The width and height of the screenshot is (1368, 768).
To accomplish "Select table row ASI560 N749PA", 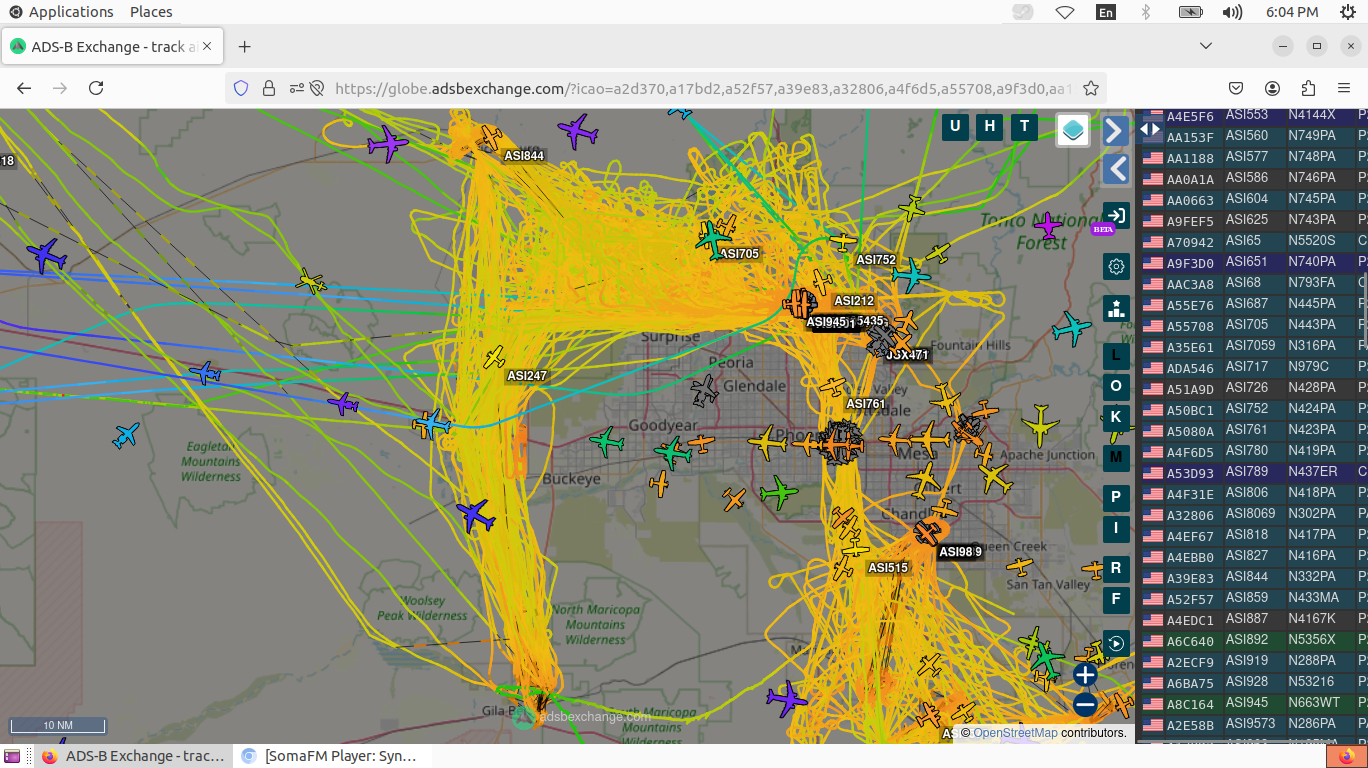I will point(1252,137).
